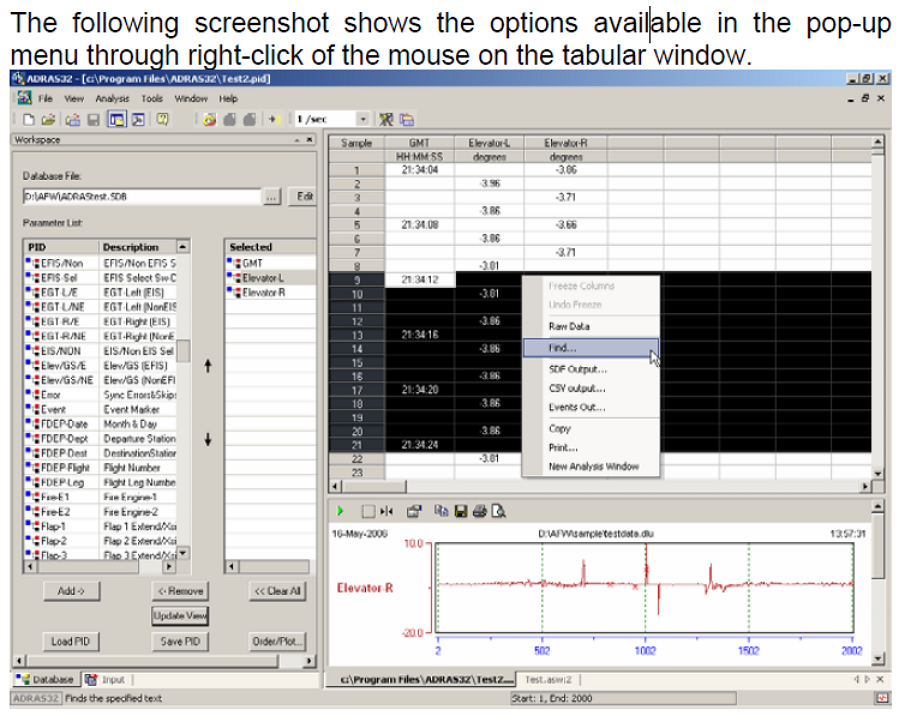This screenshot has height=722, width=905.
Task: Click the move-down arrow between parameter lists
Action: (x=208, y=440)
